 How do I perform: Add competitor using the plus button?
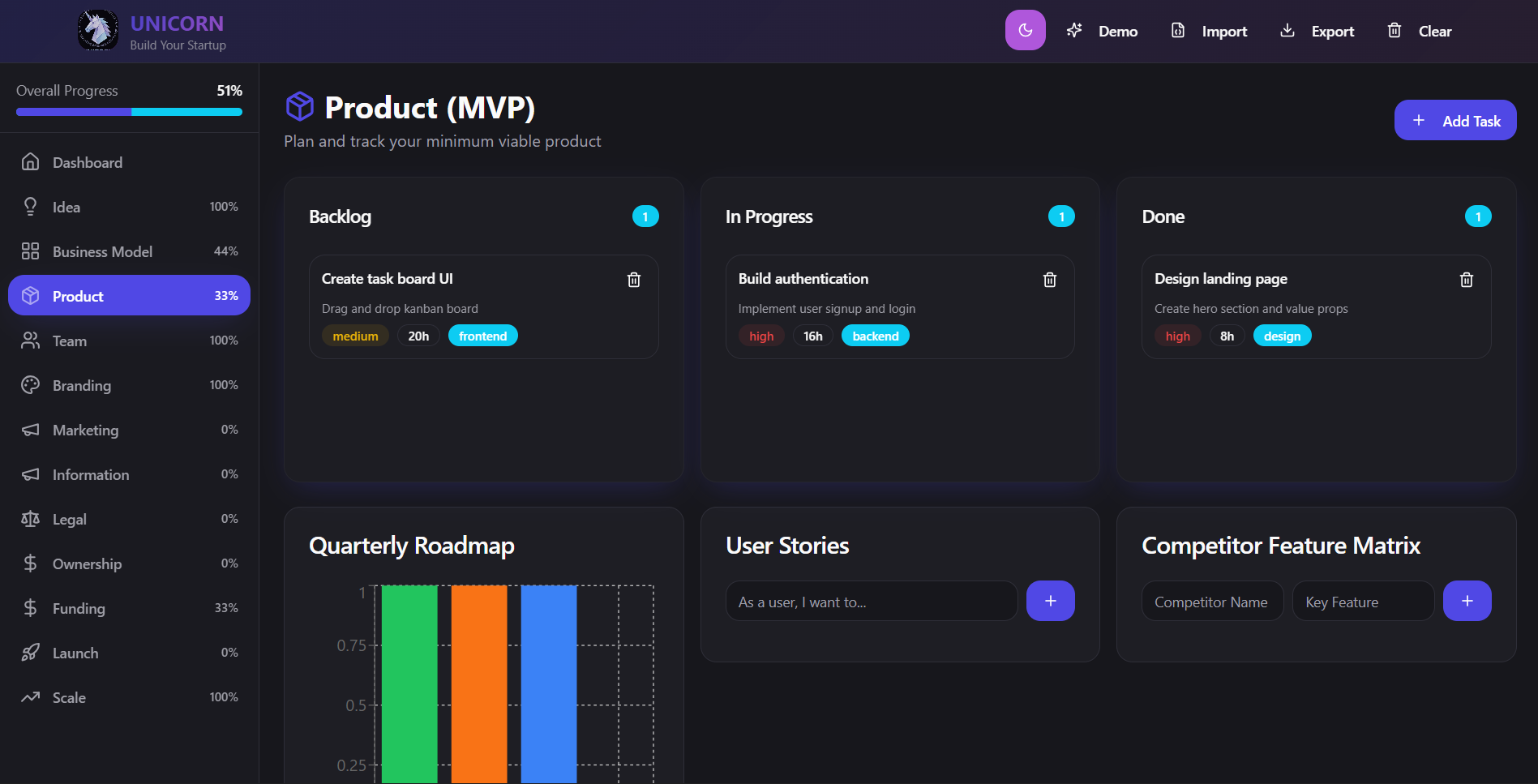pyautogui.click(x=1467, y=601)
